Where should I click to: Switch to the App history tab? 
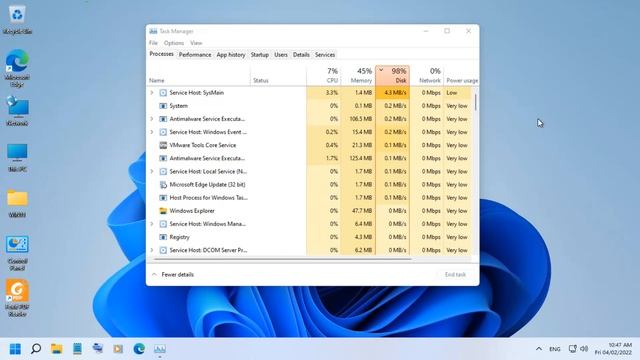(231, 55)
